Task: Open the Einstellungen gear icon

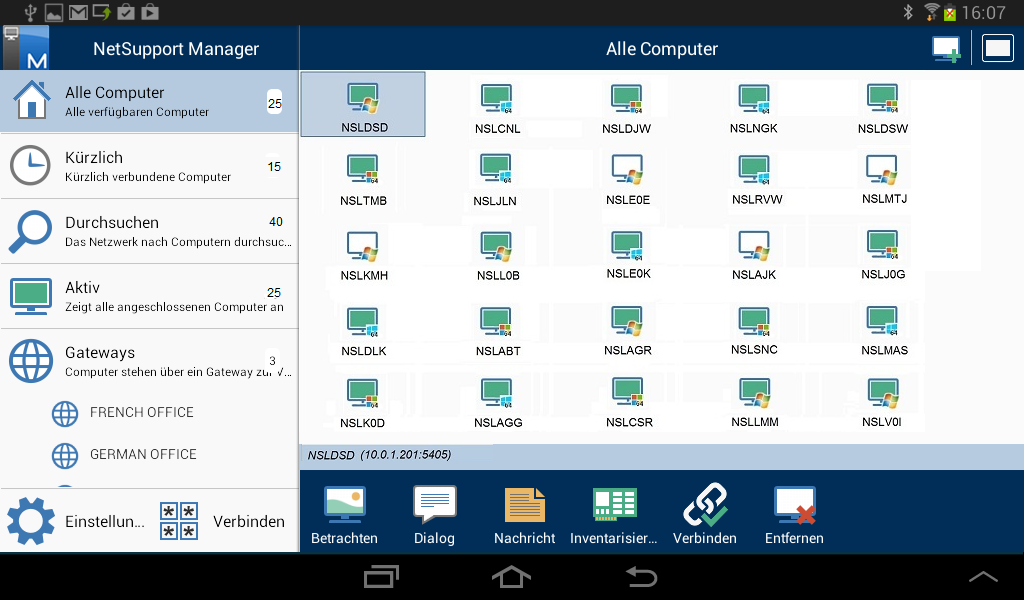Action: pyautogui.click(x=31, y=520)
